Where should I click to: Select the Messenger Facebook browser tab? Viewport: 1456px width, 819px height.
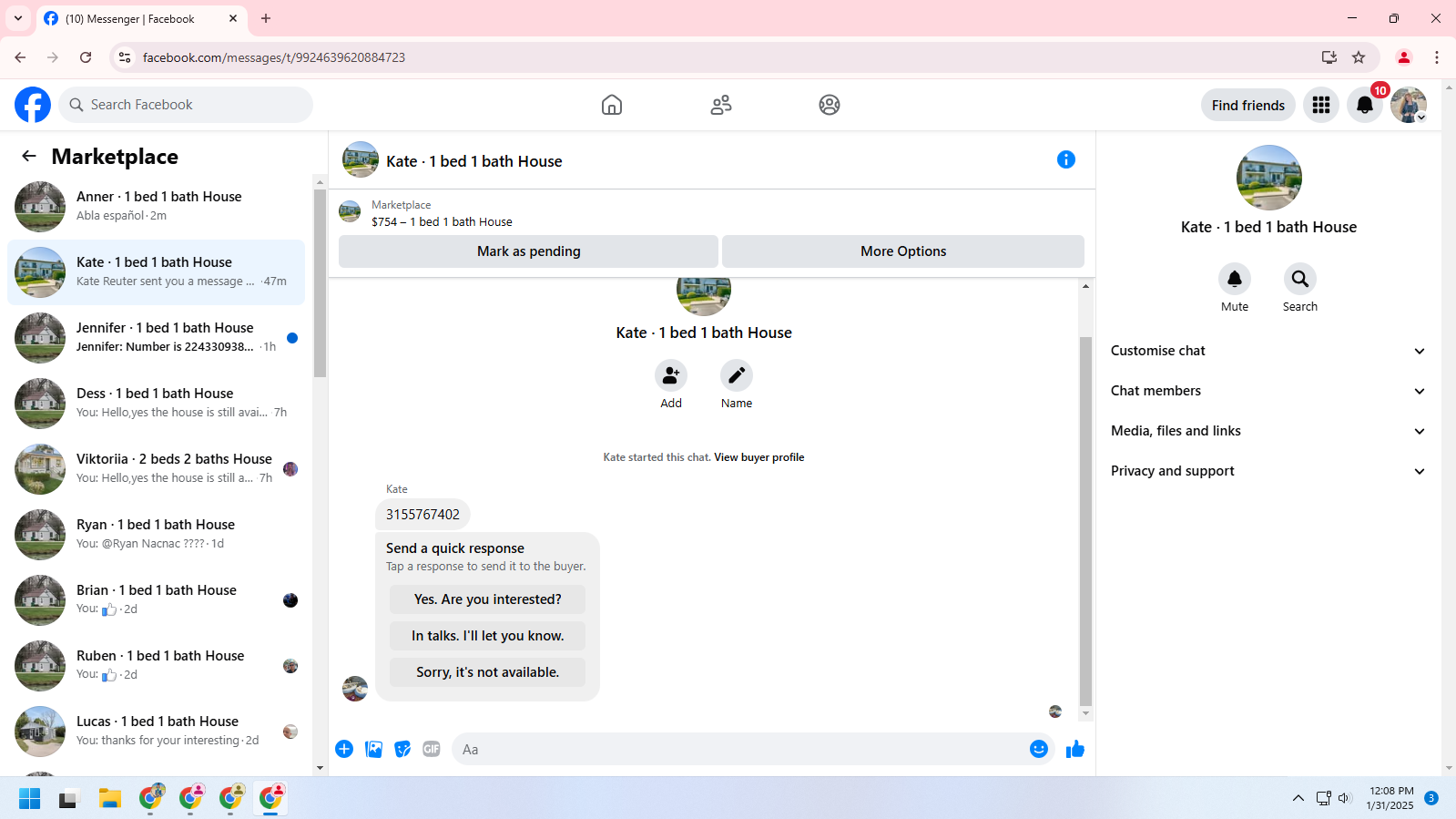pos(141,18)
